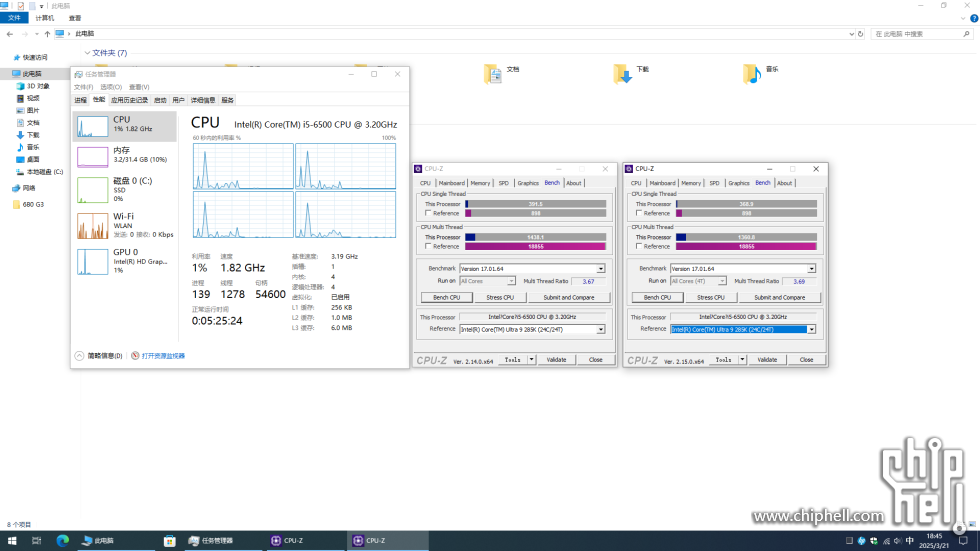This screenshot has height=551, width=980.
Task: Launch Microsoft Edge from the taskbar
Action: click(x=62, y=540)
